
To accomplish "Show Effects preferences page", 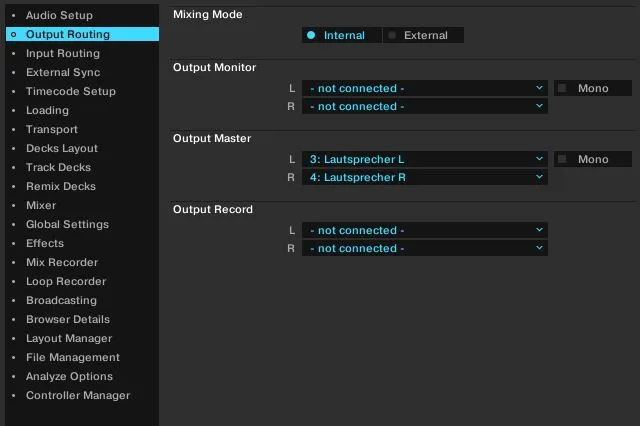I will pyautogui.click(x=44, y=243).
